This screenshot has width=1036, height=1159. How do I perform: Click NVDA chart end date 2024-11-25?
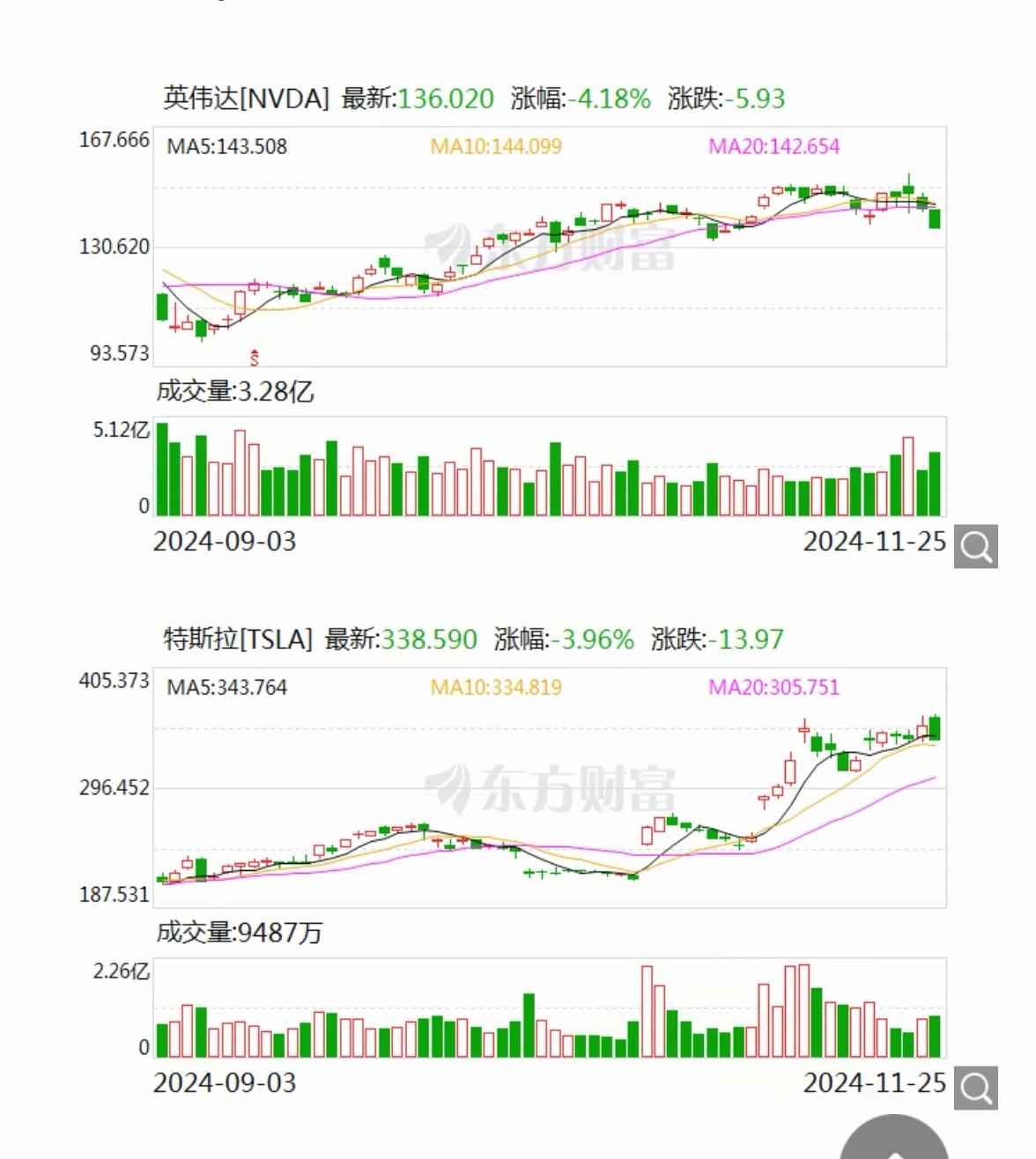[875, 542]
